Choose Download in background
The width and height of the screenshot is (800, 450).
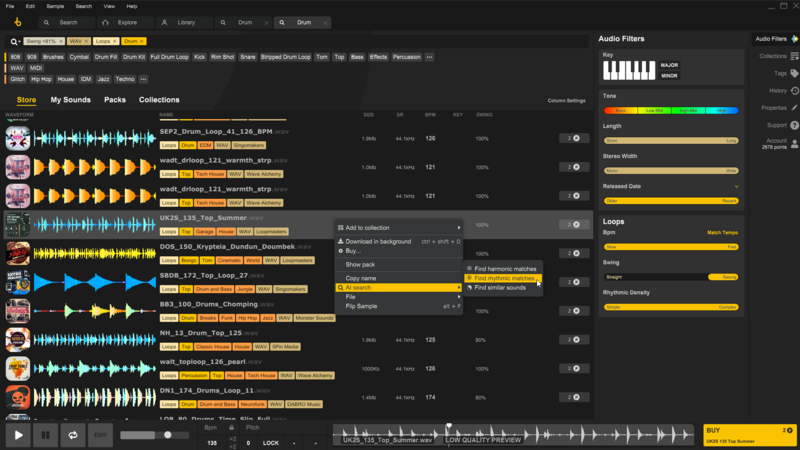pos(398,241)
